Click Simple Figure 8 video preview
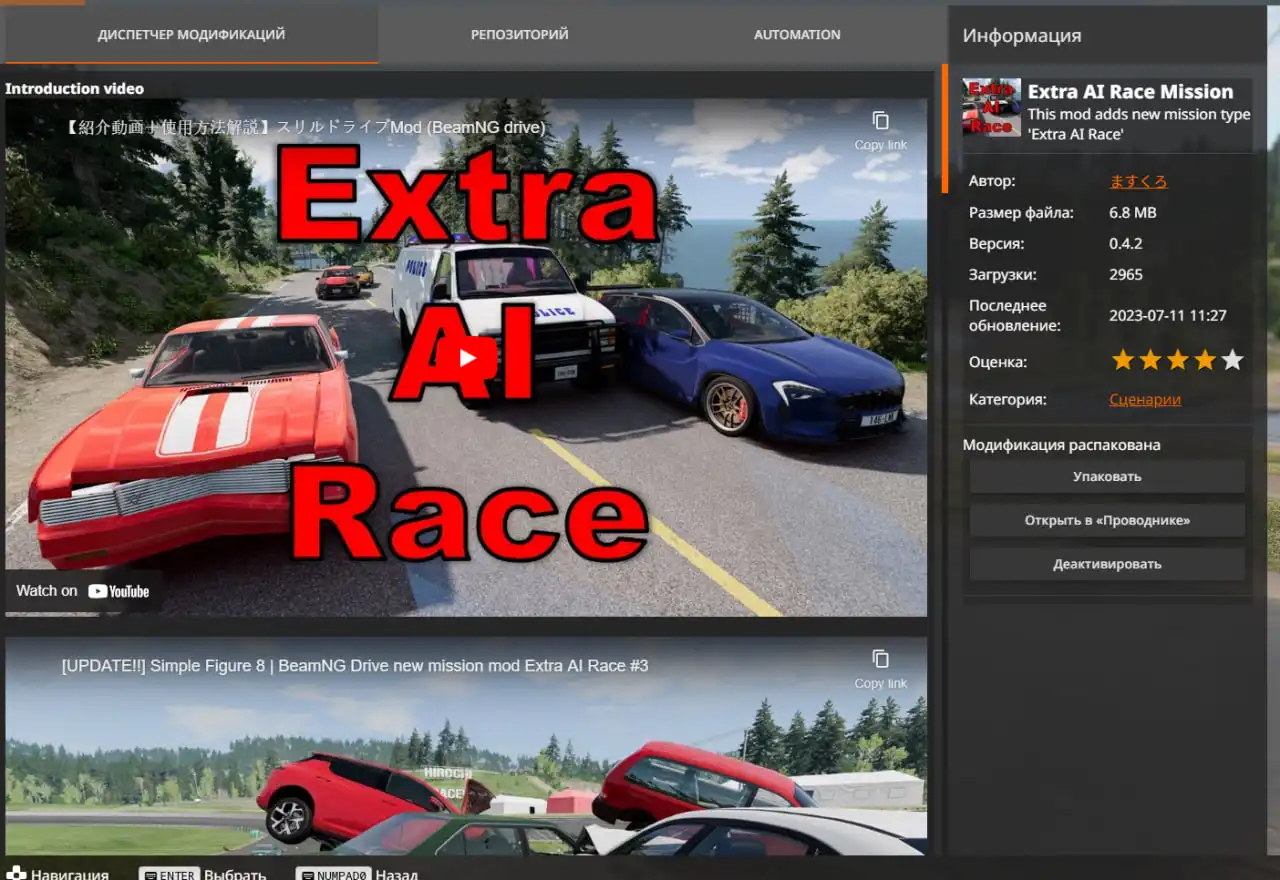 tap(466, 746)
